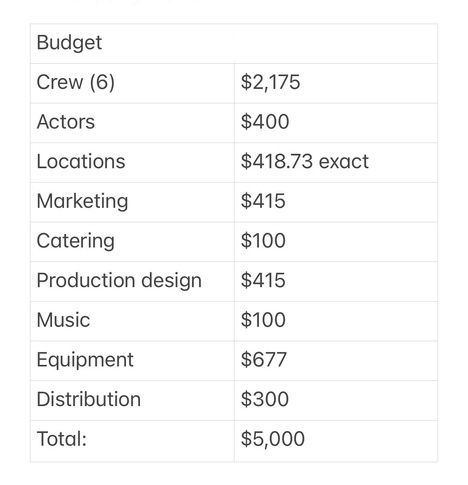
Task: Select the $5,000 total cell
Action: pos(336,441)
